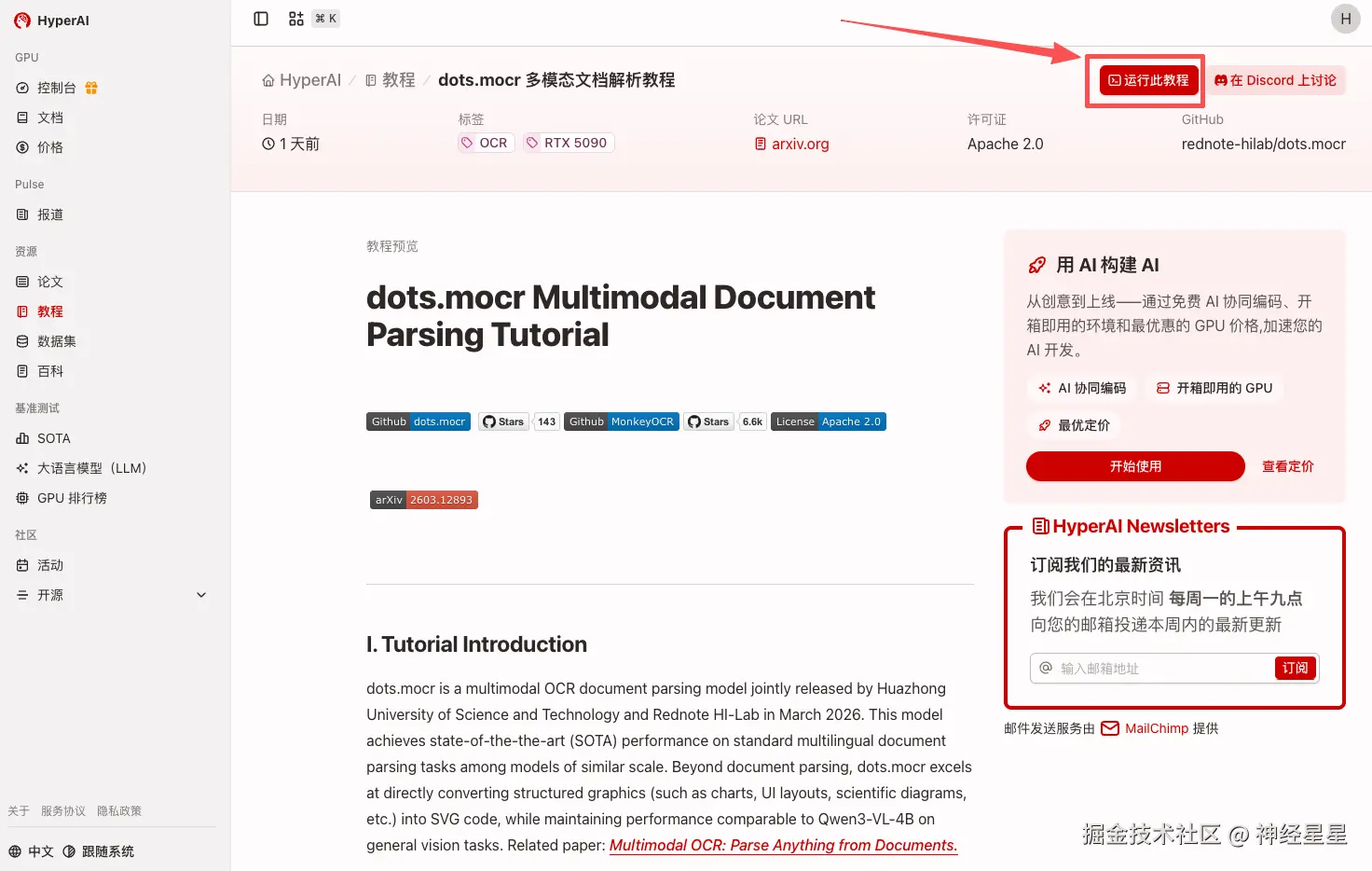Screen dimensions: 1372x871
Task: Click the Stars 6.6k badge
Action: click(x=725, y=422)
